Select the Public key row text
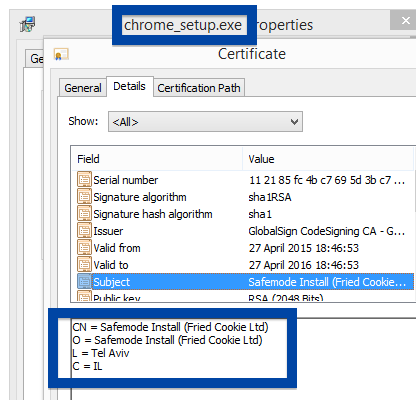This screenshot has height=400, width=416. pyautogui.click(x=117, y=297)
